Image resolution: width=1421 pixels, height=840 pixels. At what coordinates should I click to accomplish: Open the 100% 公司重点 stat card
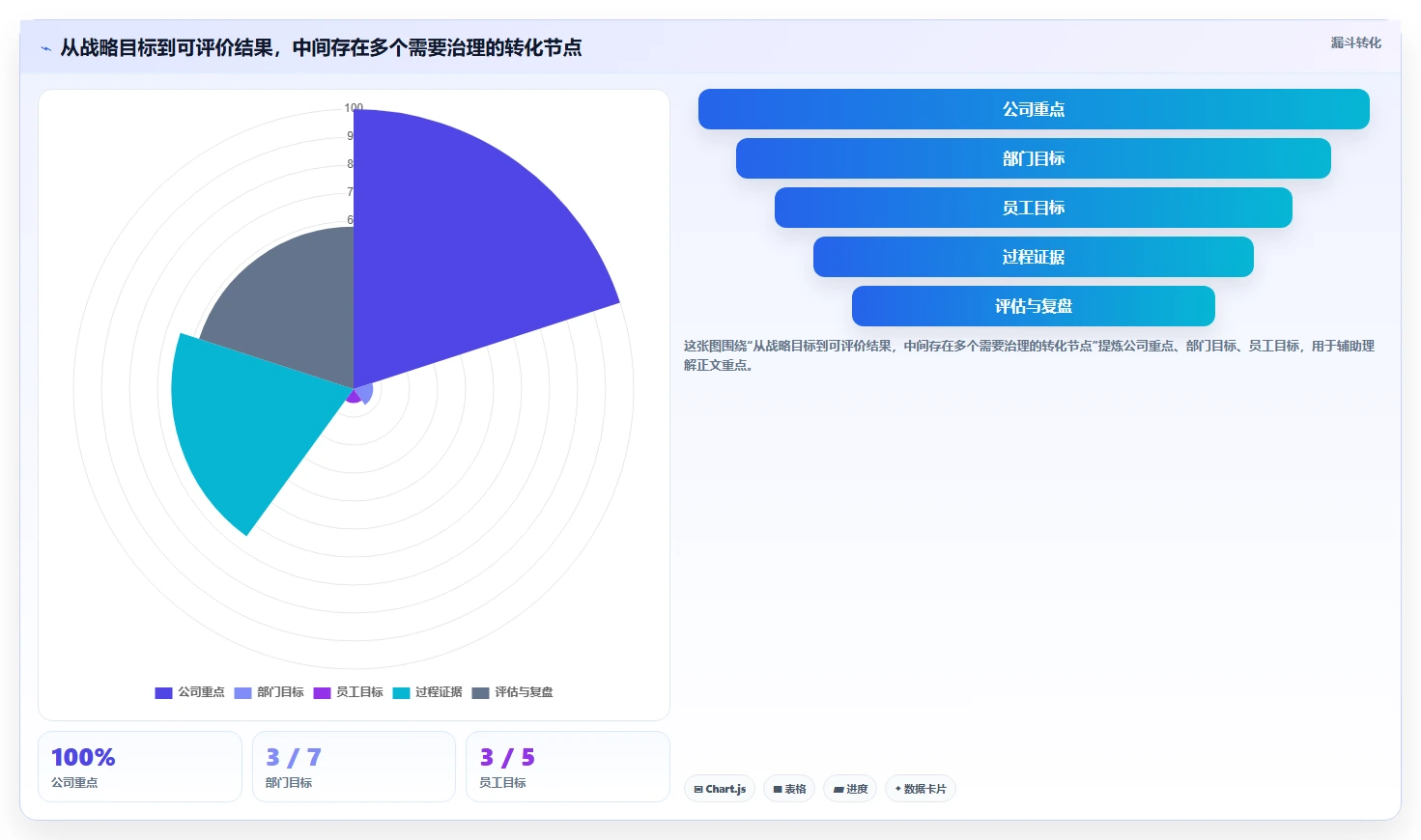140,767
